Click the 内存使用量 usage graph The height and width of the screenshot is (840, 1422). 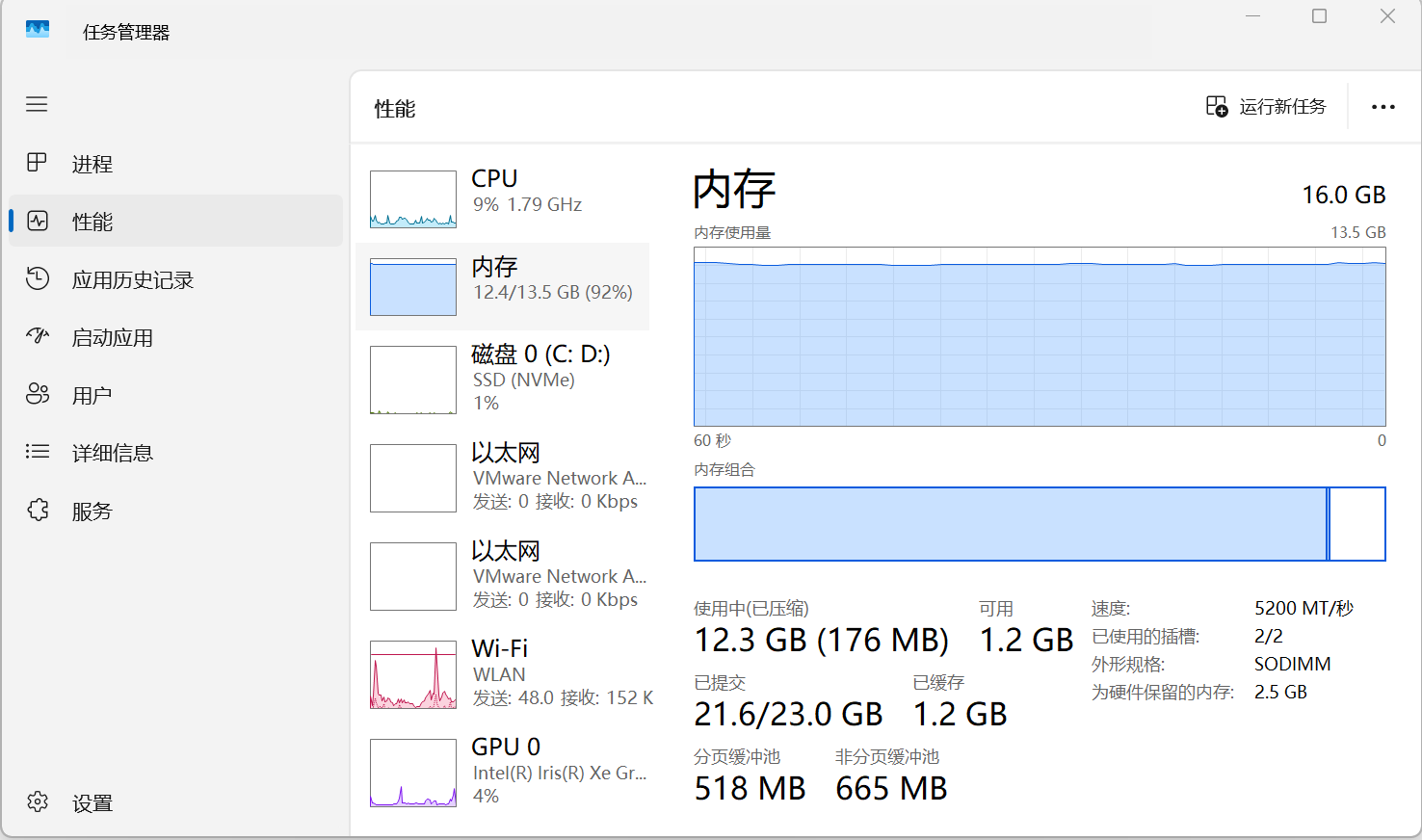coord(1040,335)
